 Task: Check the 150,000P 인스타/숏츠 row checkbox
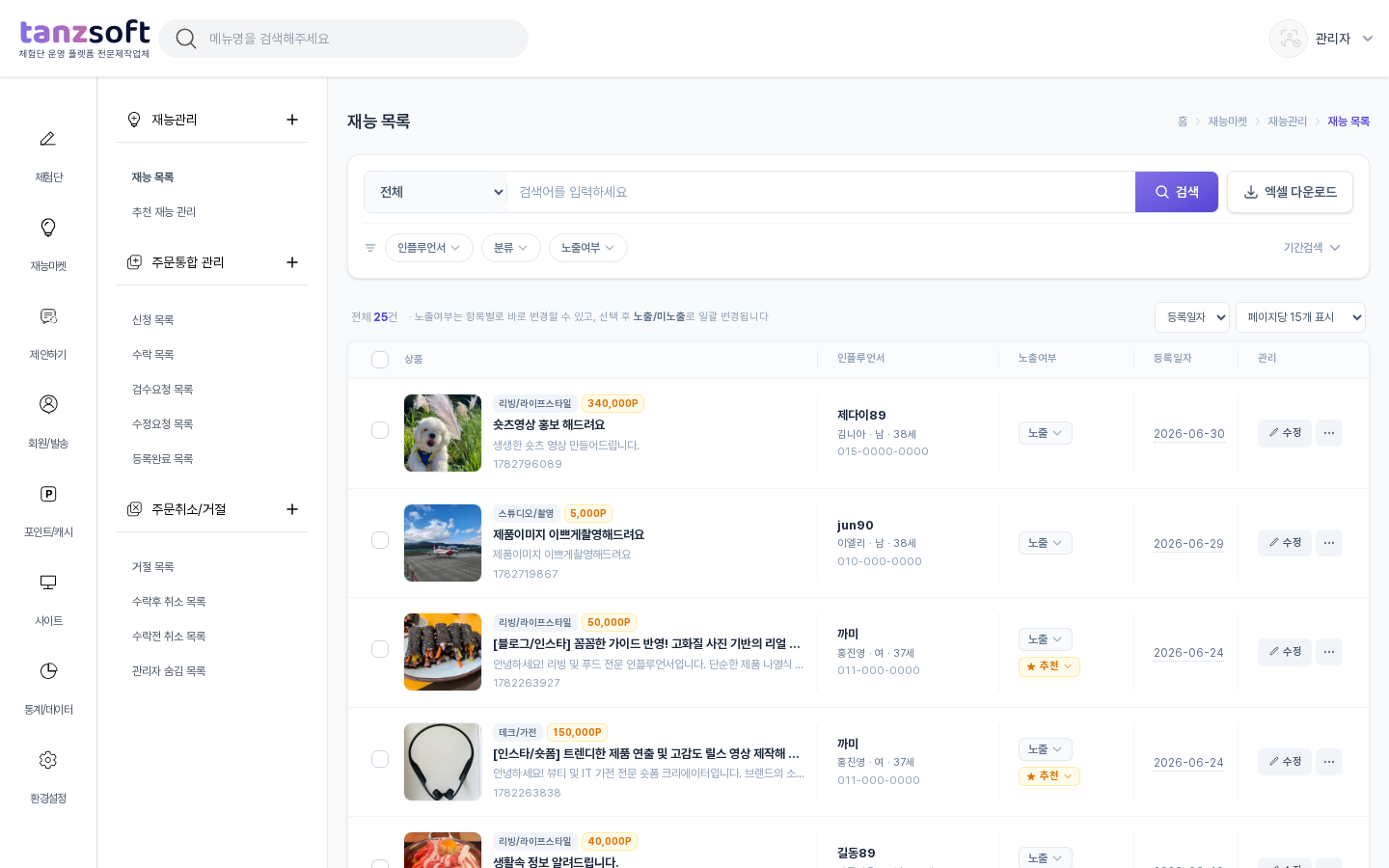point(380,759)
